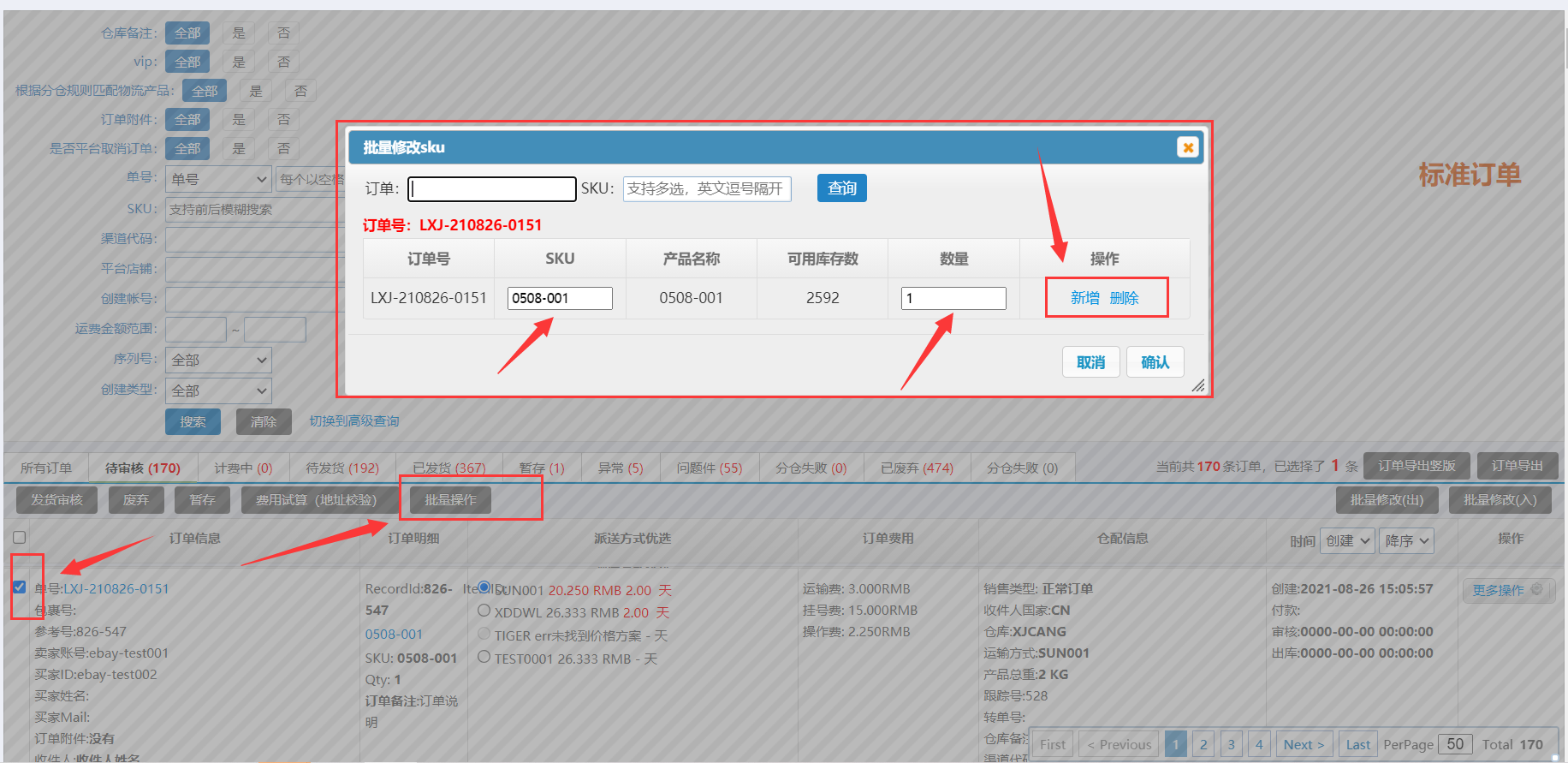The height and width of the screenshot is (763, 1568).
Task: Close the 批量修改sku dialog
Action: click(x=1187, y=147)
